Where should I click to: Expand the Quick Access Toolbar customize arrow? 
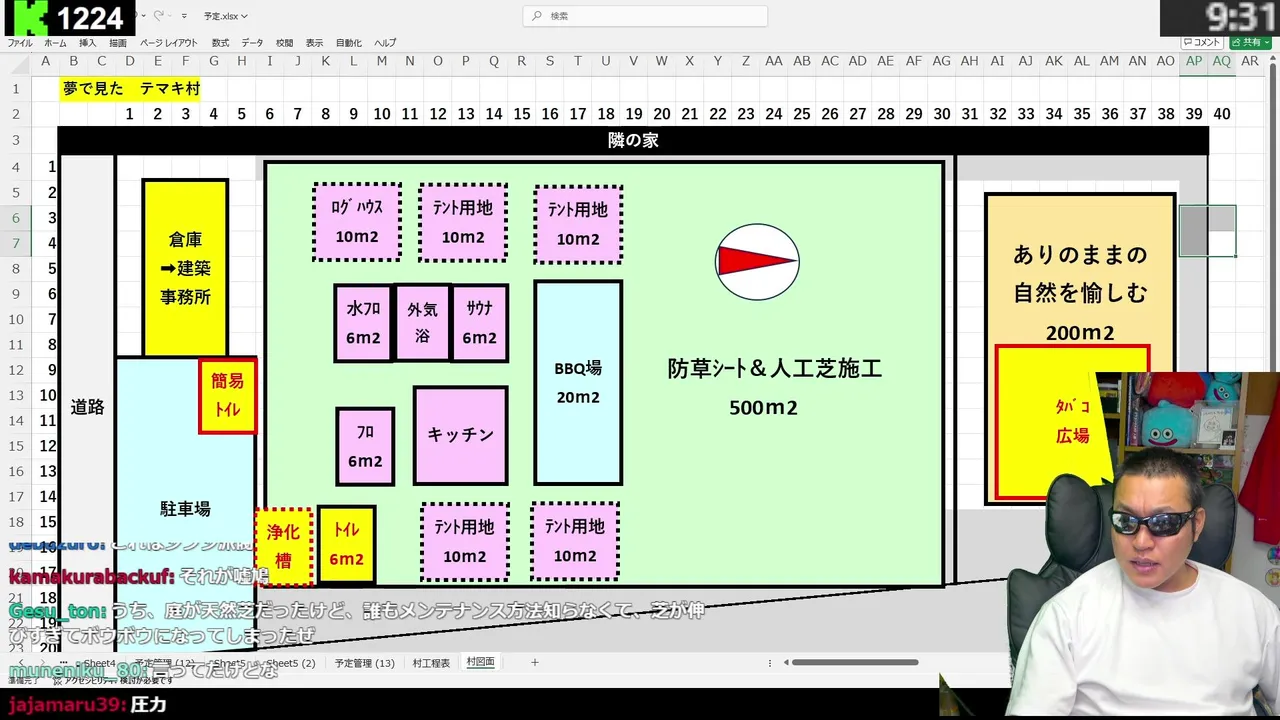click(x=184, y=16)
